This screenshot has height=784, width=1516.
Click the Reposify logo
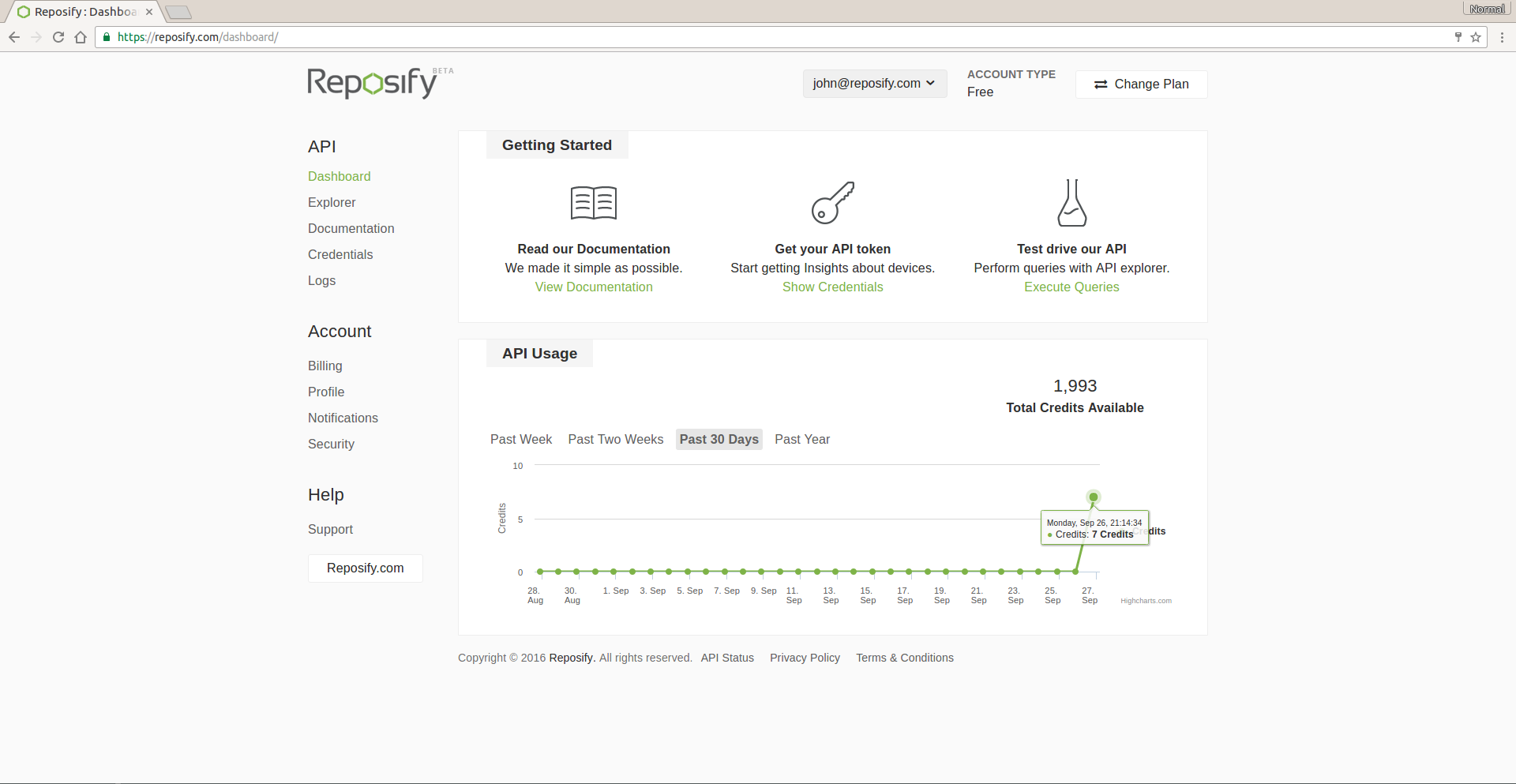coord(372,83)
